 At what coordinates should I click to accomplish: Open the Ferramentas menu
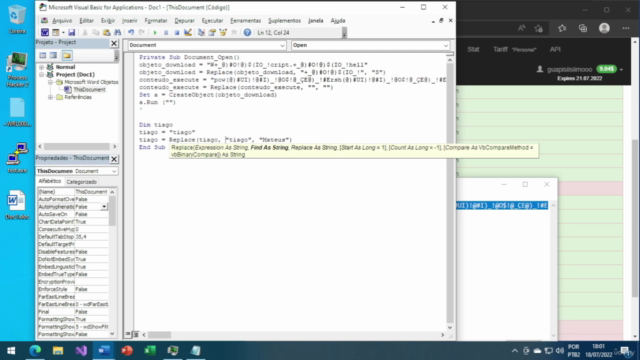click(245, 20)
